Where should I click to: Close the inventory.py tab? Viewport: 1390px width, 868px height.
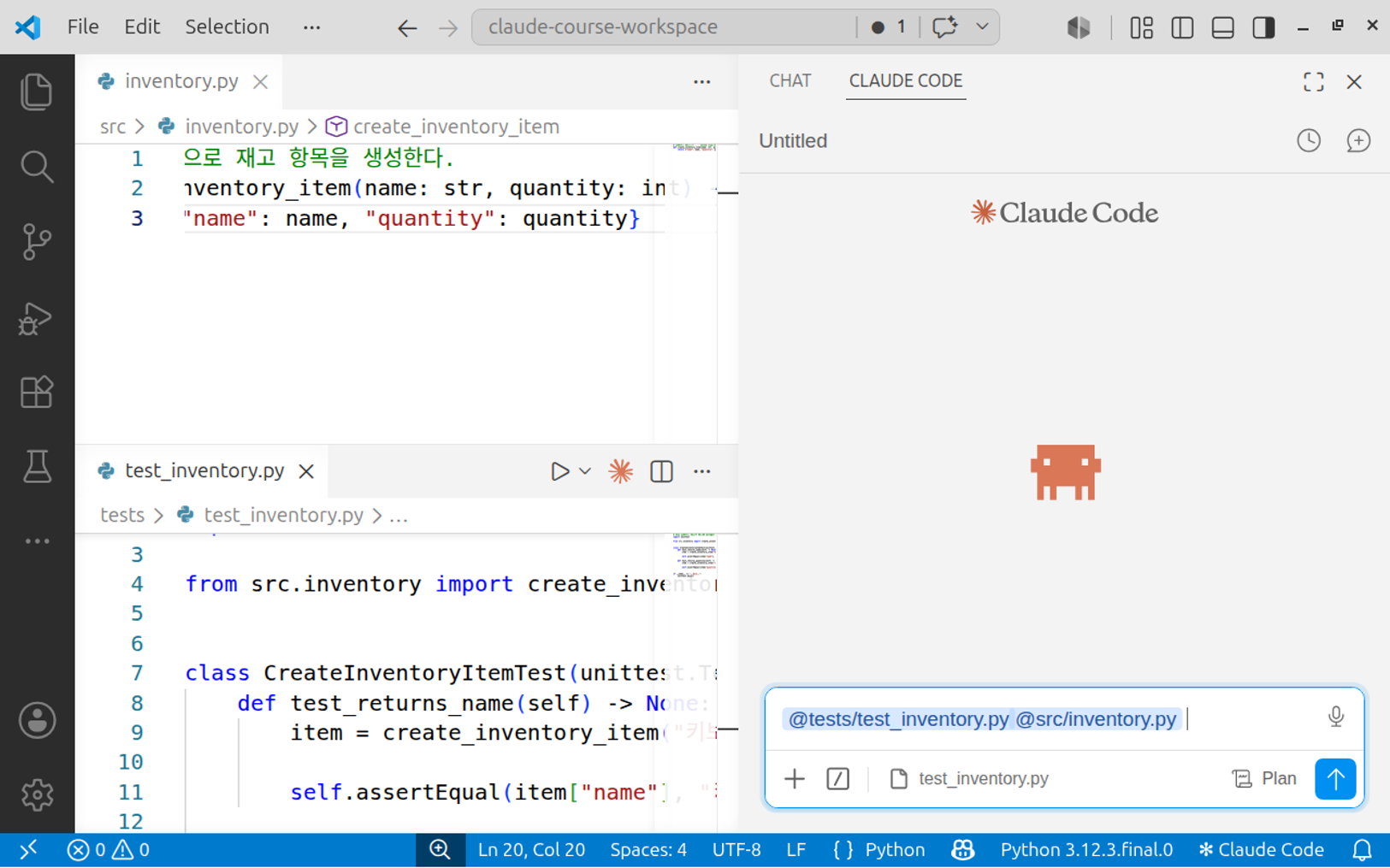[x=261, y=82]
